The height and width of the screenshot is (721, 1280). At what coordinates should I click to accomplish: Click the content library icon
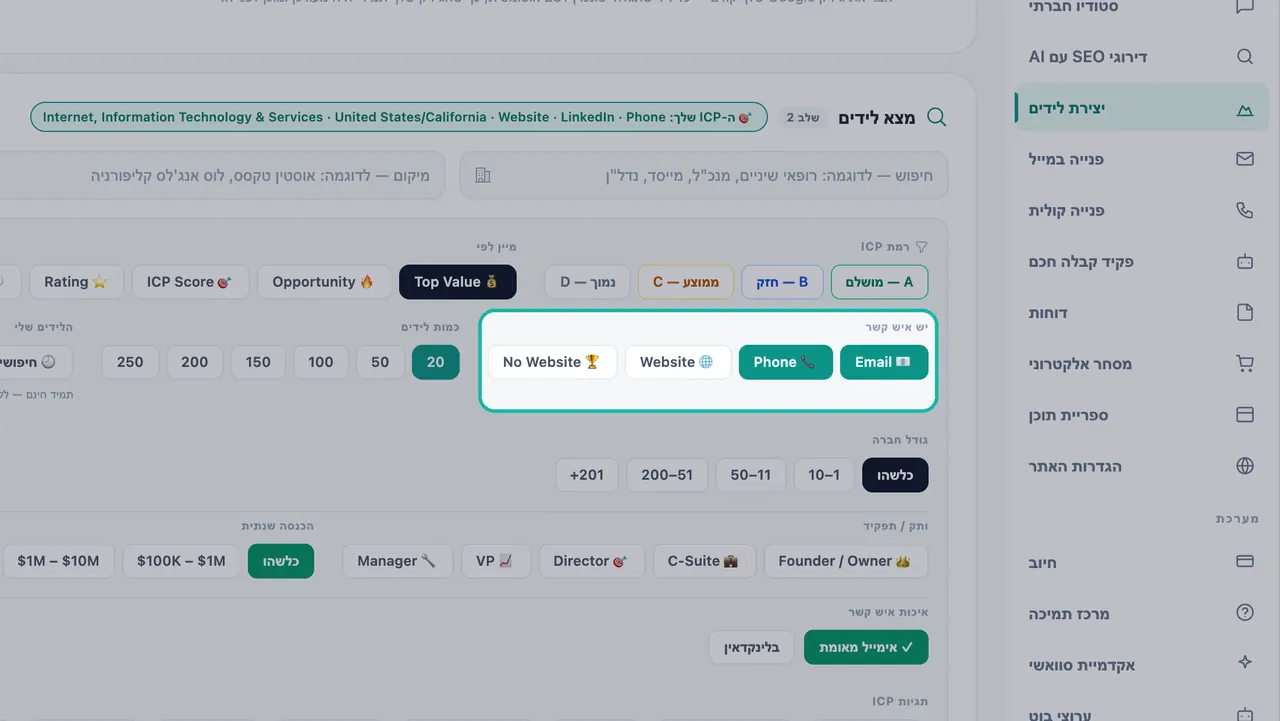[1245, 415]
